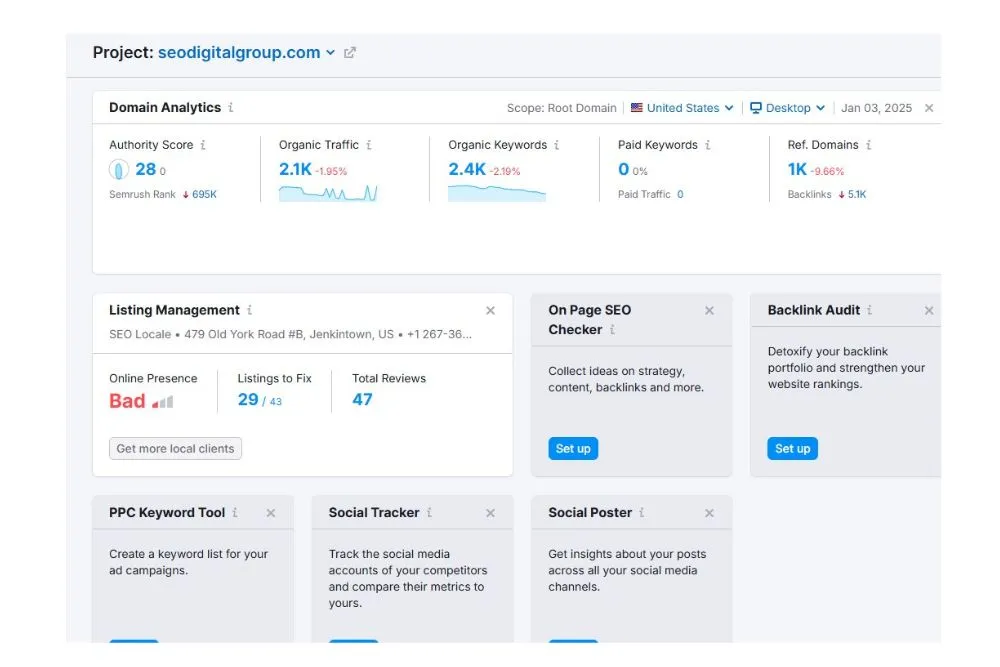This screenshot has height=667, width=1000.
Task: Click the PPC Keyword Tool info icon
Action: [x=235, y=512]
